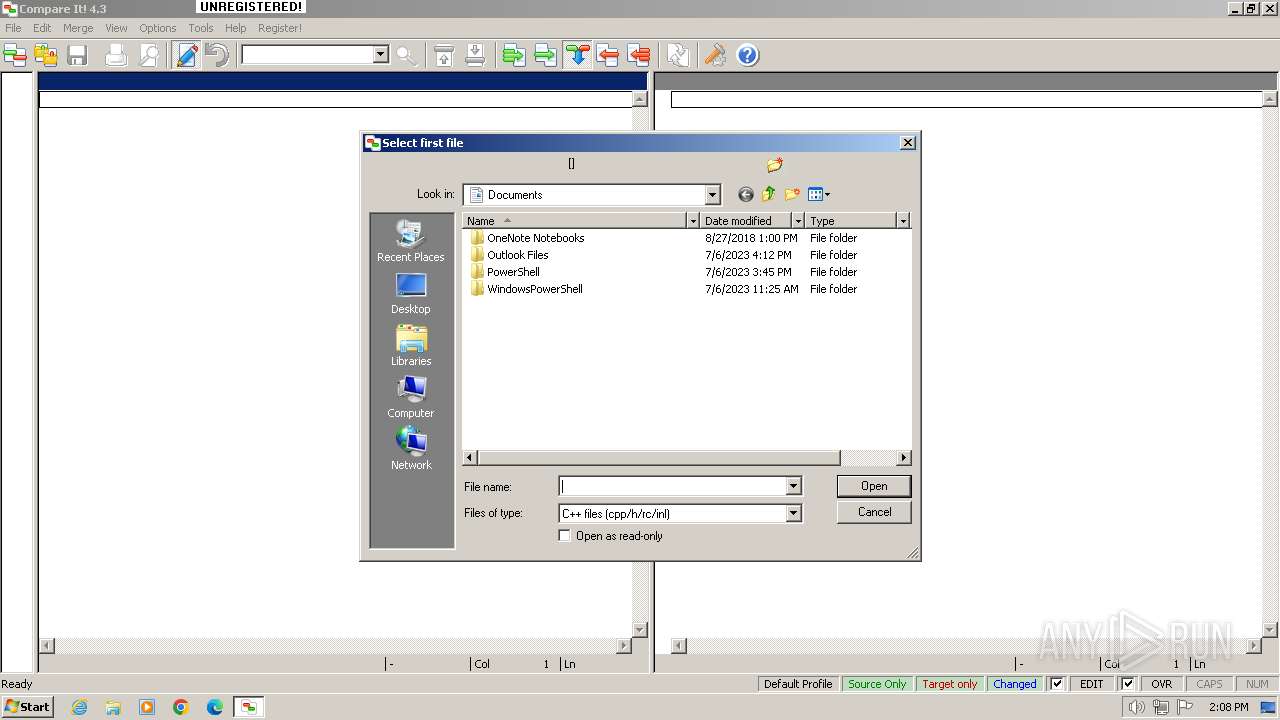The width and height of the screenshot is (1280, 720).
Task: Expand the Look in Documents dropdown
Action: coord(712,195)
